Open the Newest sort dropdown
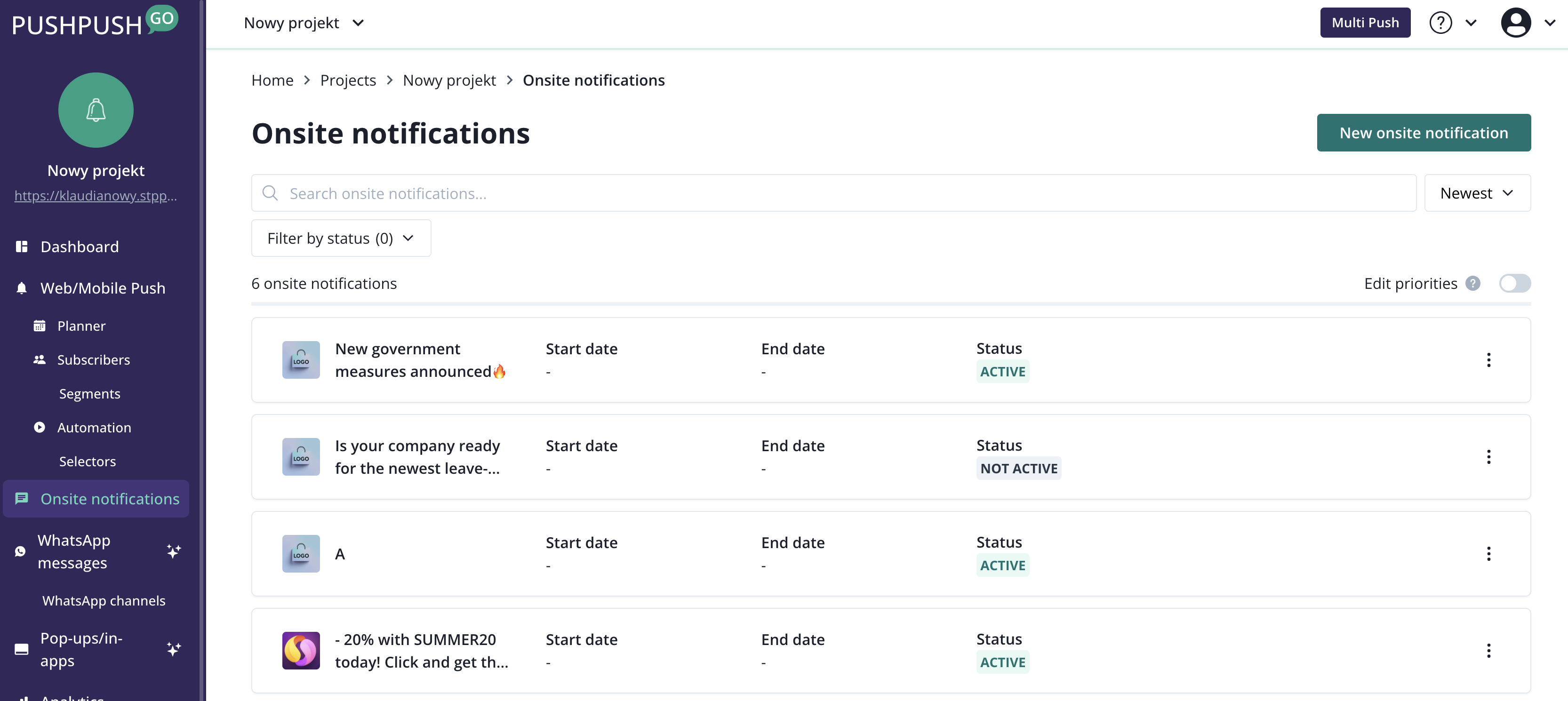Screen dimensions: 1568x701 [x=1477, y=193]
